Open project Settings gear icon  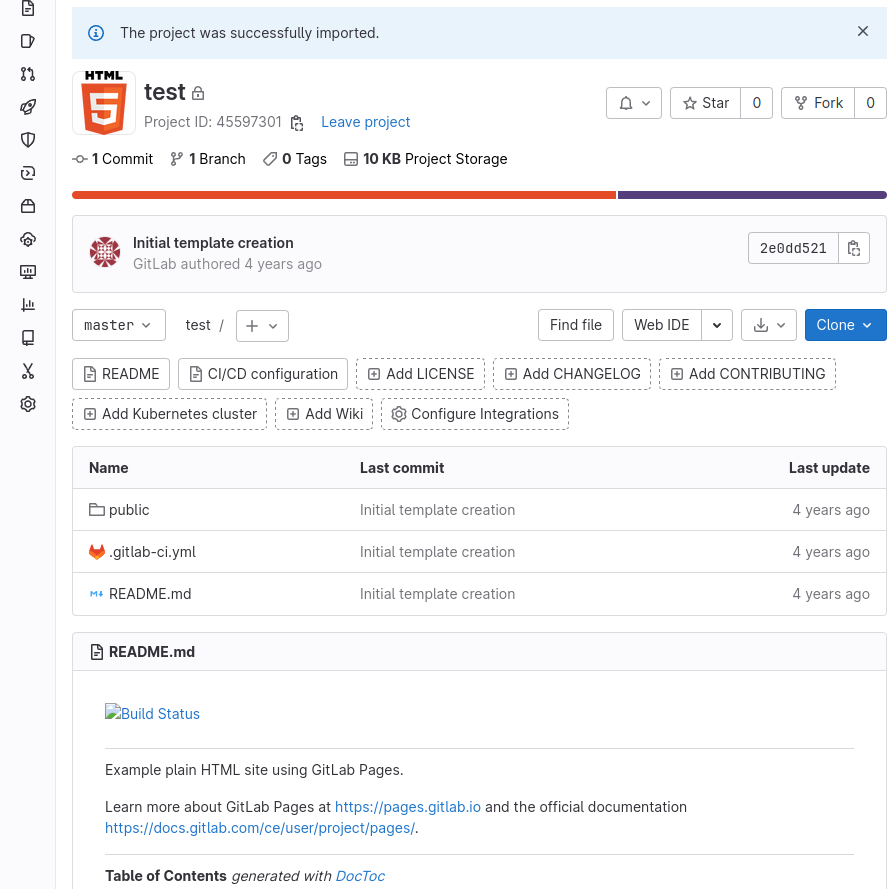pyautogui.click(x=27, y=404)
